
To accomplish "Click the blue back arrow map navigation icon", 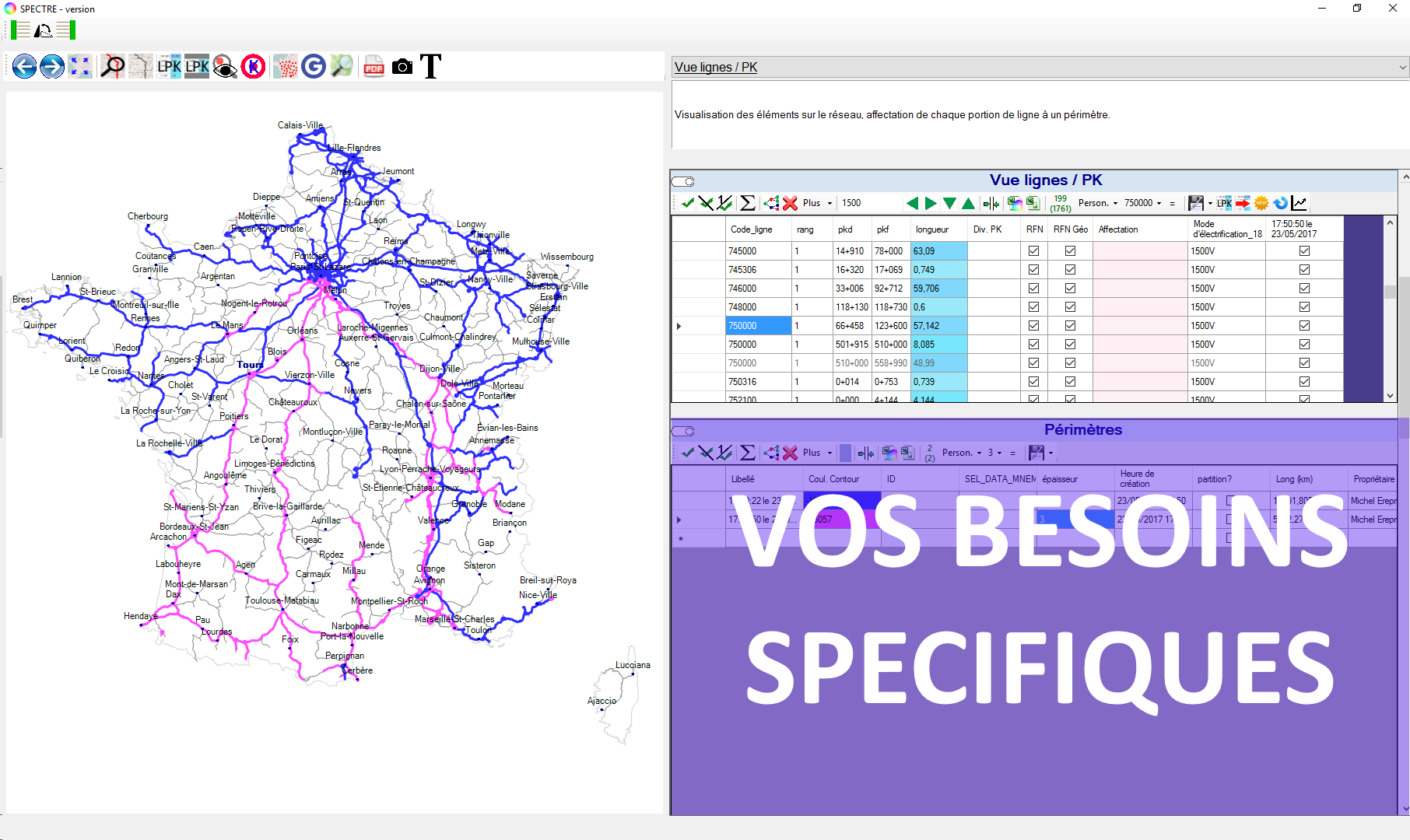I will (24, 67).
